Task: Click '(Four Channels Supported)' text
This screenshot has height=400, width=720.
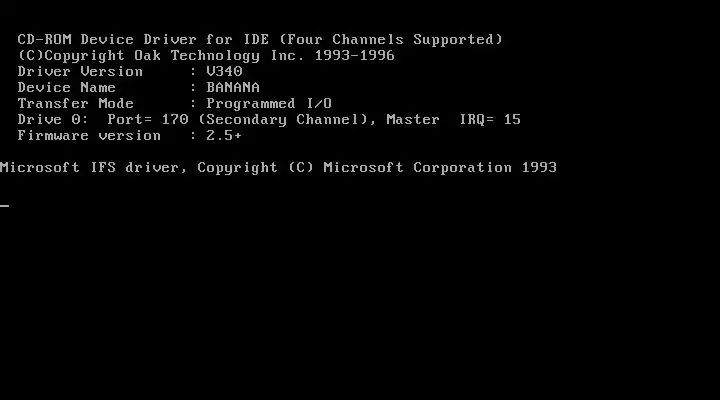Action: (x=391, y=39)
